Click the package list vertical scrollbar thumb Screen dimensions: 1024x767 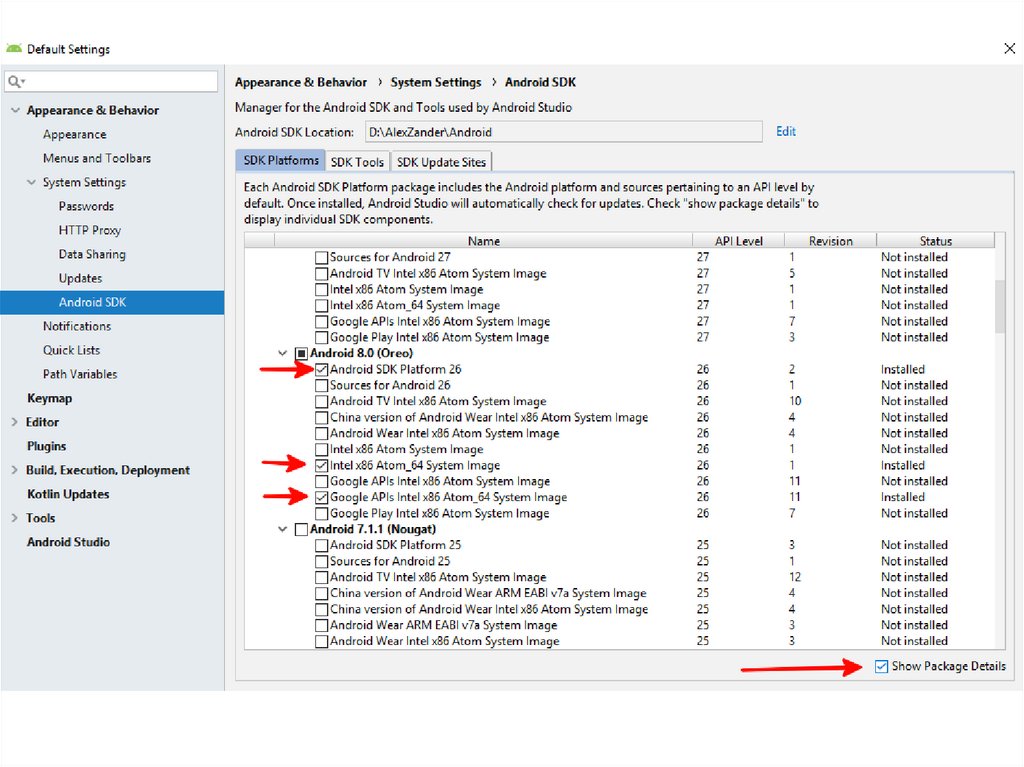pos(1000,306)
